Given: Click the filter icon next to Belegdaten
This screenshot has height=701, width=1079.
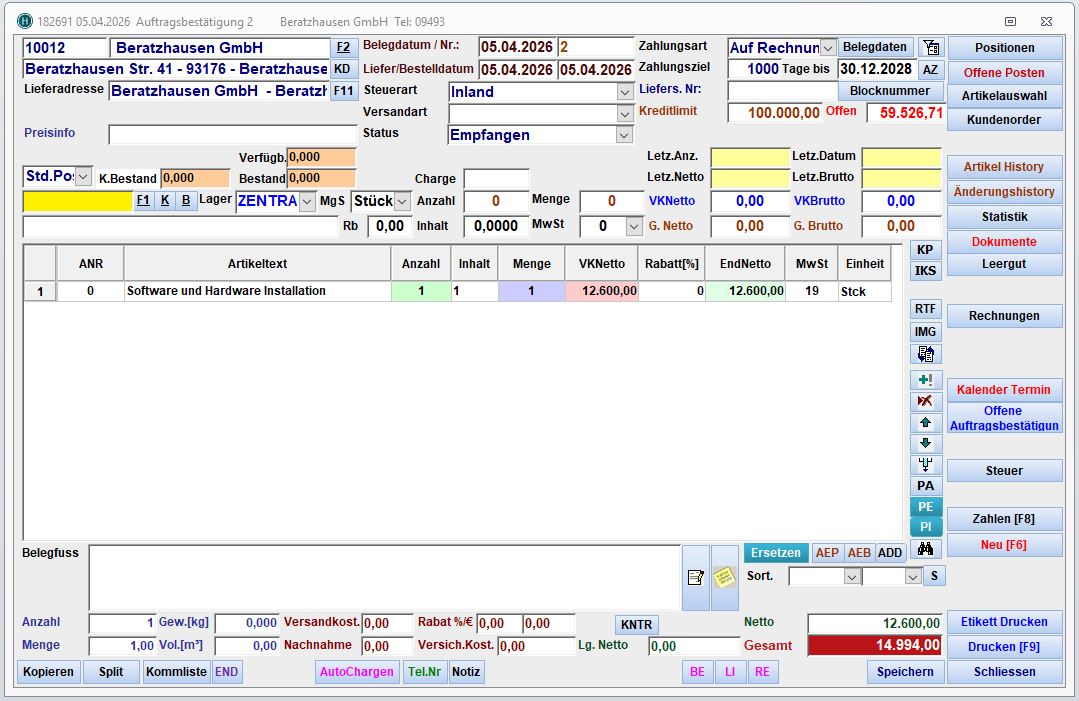Looking at the screenshot, I should pos(930,47).
